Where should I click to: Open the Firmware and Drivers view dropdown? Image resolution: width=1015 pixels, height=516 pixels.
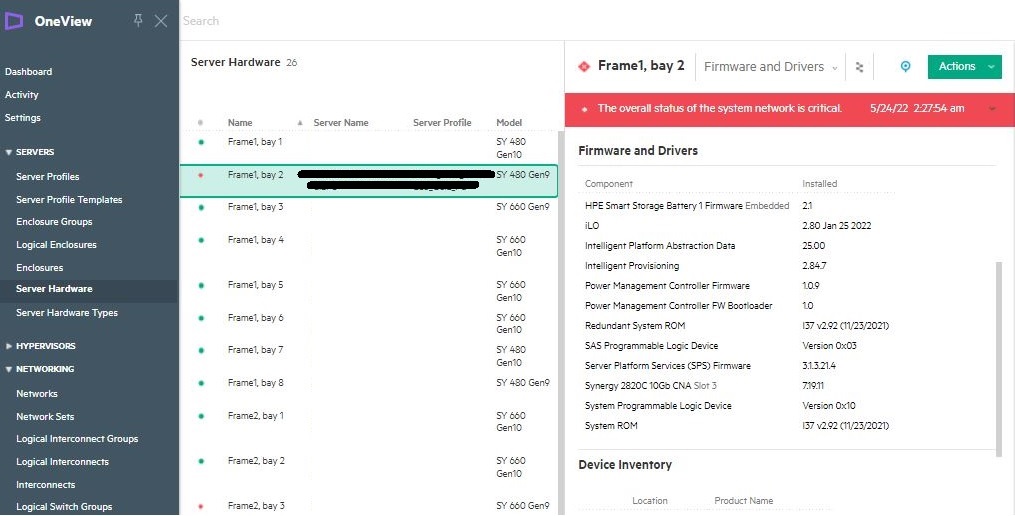(771, 67)
